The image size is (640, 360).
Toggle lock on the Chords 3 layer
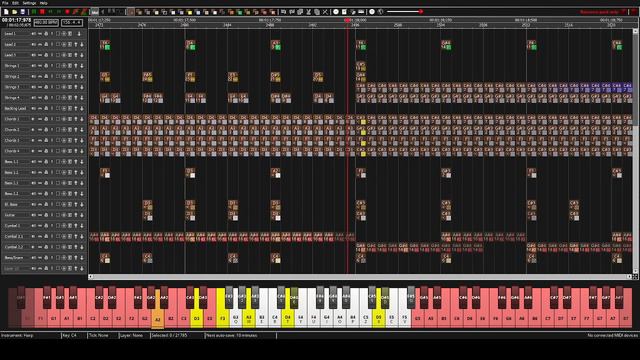click(46, 140)
